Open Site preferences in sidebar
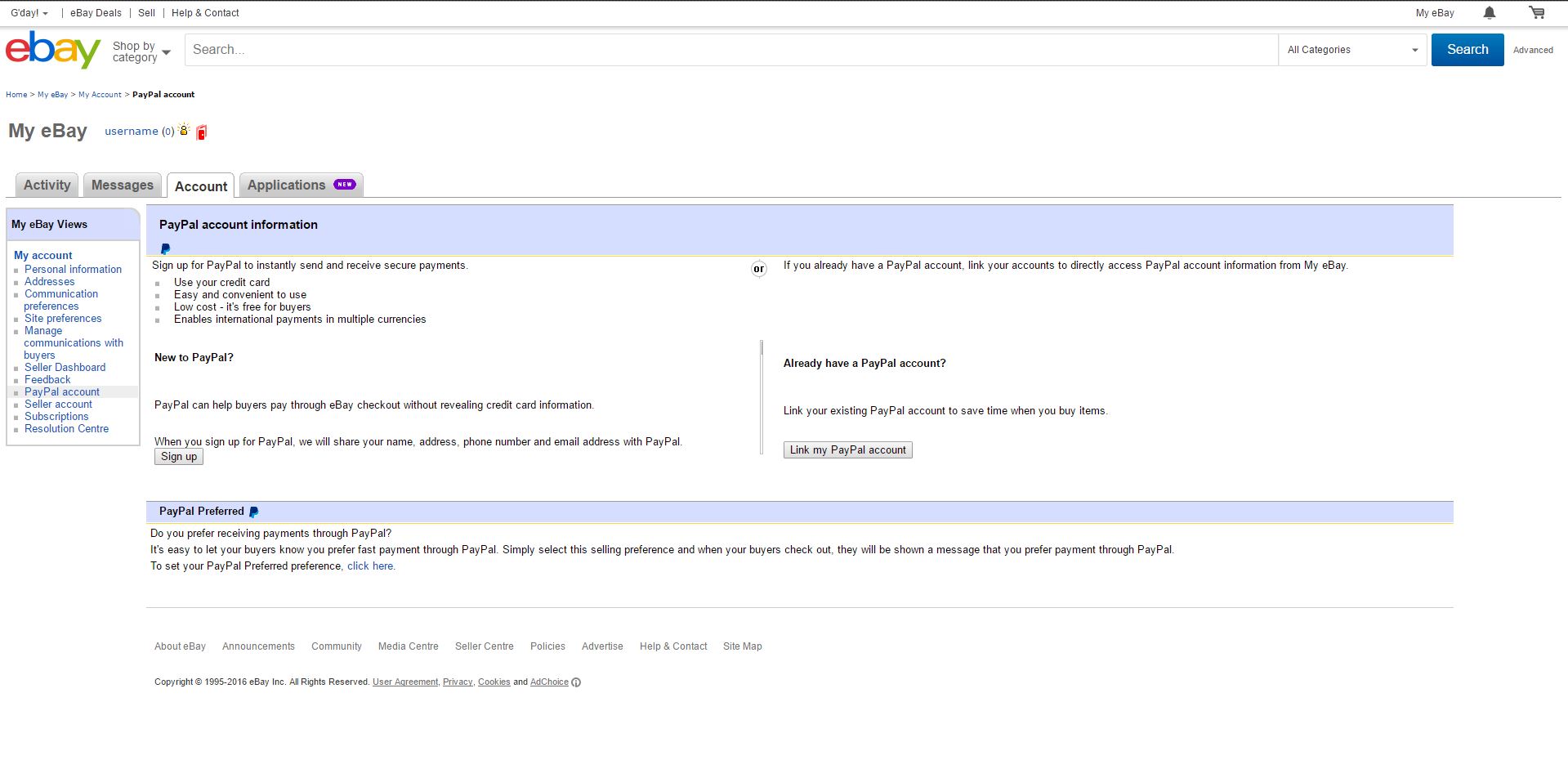Viewport: 1568px width, 778px height. (x=63, y=319)
